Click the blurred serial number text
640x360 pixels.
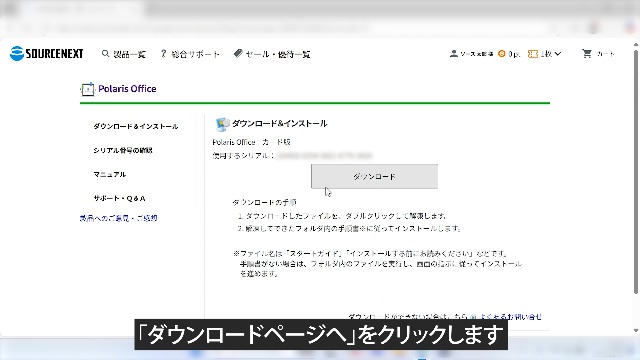tap(324, 156)
